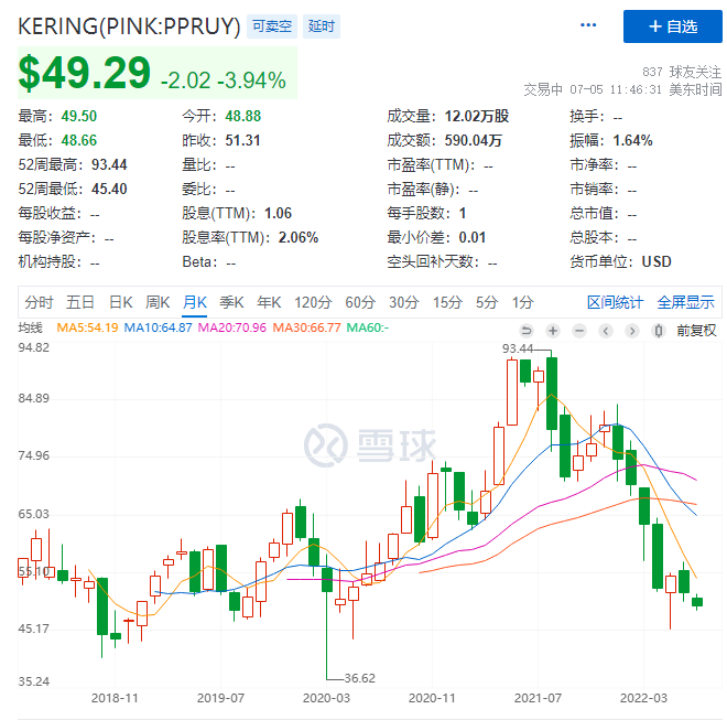Click the 均线 moving average label
Screen dimensions: 727x720
(30, 328)
